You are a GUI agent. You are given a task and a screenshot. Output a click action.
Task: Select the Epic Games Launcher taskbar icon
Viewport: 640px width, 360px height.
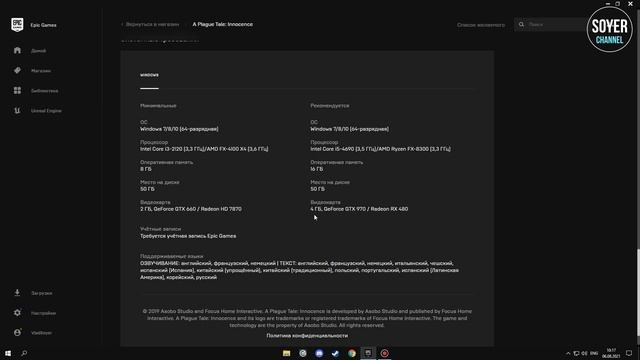pos(368,353)
